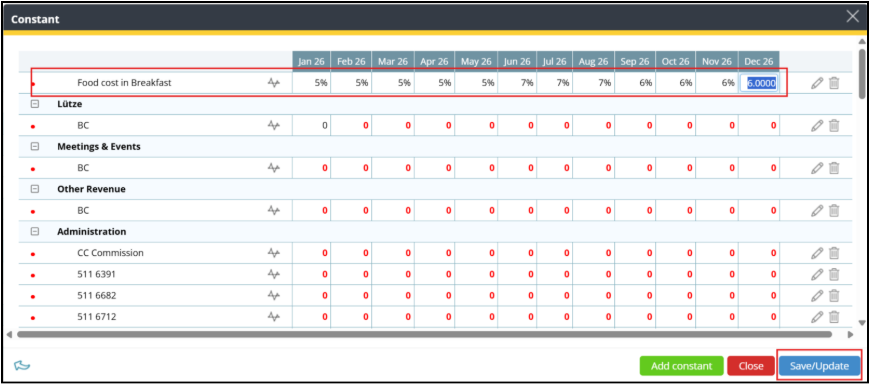Screen dimensions: 870x384
Task: Collapse the Meetings & Events group
Action: (35, 146)
